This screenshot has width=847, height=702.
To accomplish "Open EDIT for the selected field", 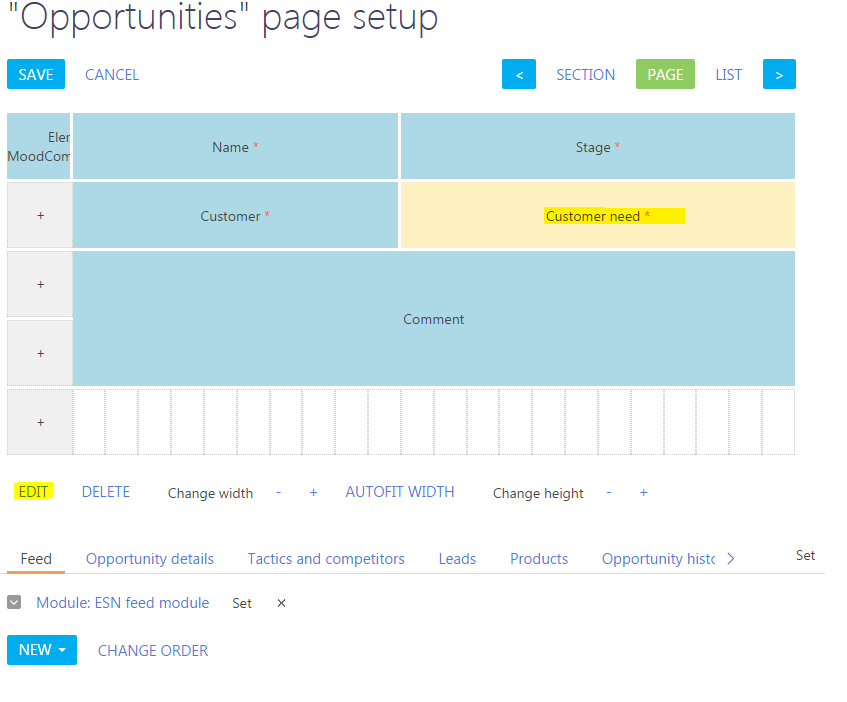I will coord(33,492).
